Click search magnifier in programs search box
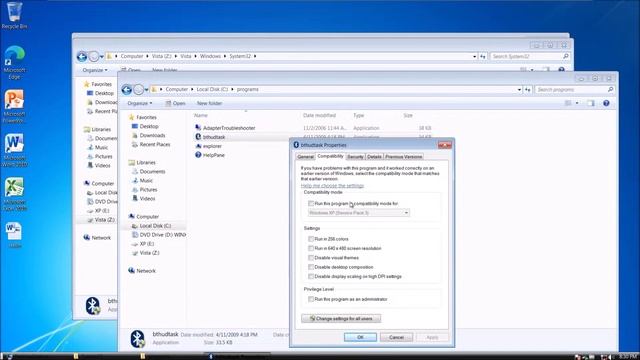640x360 pixels. point(610,89)
